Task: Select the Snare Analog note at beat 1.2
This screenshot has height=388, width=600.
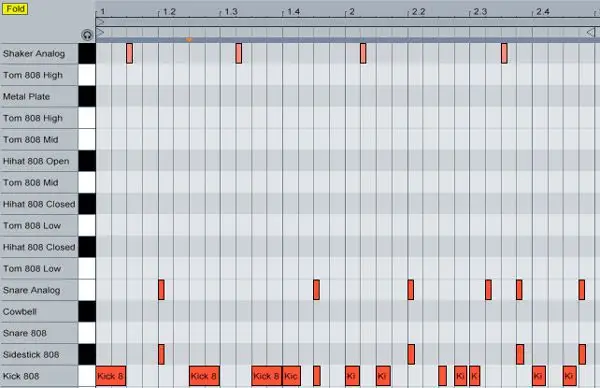Action: pos(161,290)
